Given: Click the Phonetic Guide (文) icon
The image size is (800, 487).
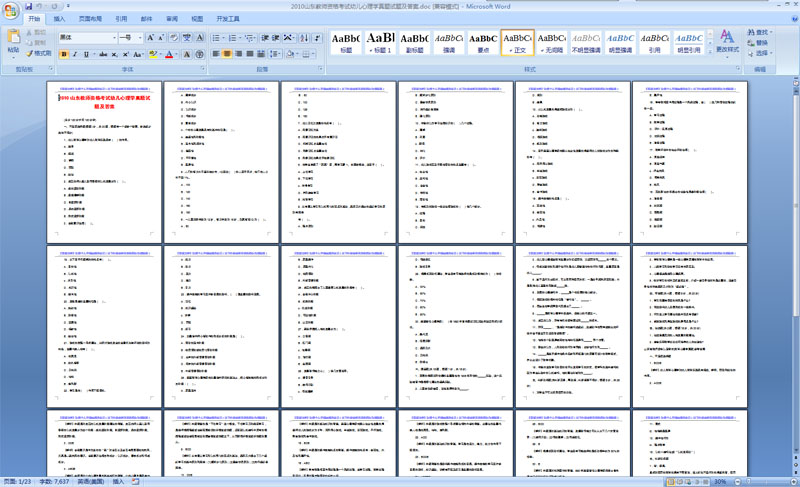Looking at the screenshot, I should click(187, 38).
